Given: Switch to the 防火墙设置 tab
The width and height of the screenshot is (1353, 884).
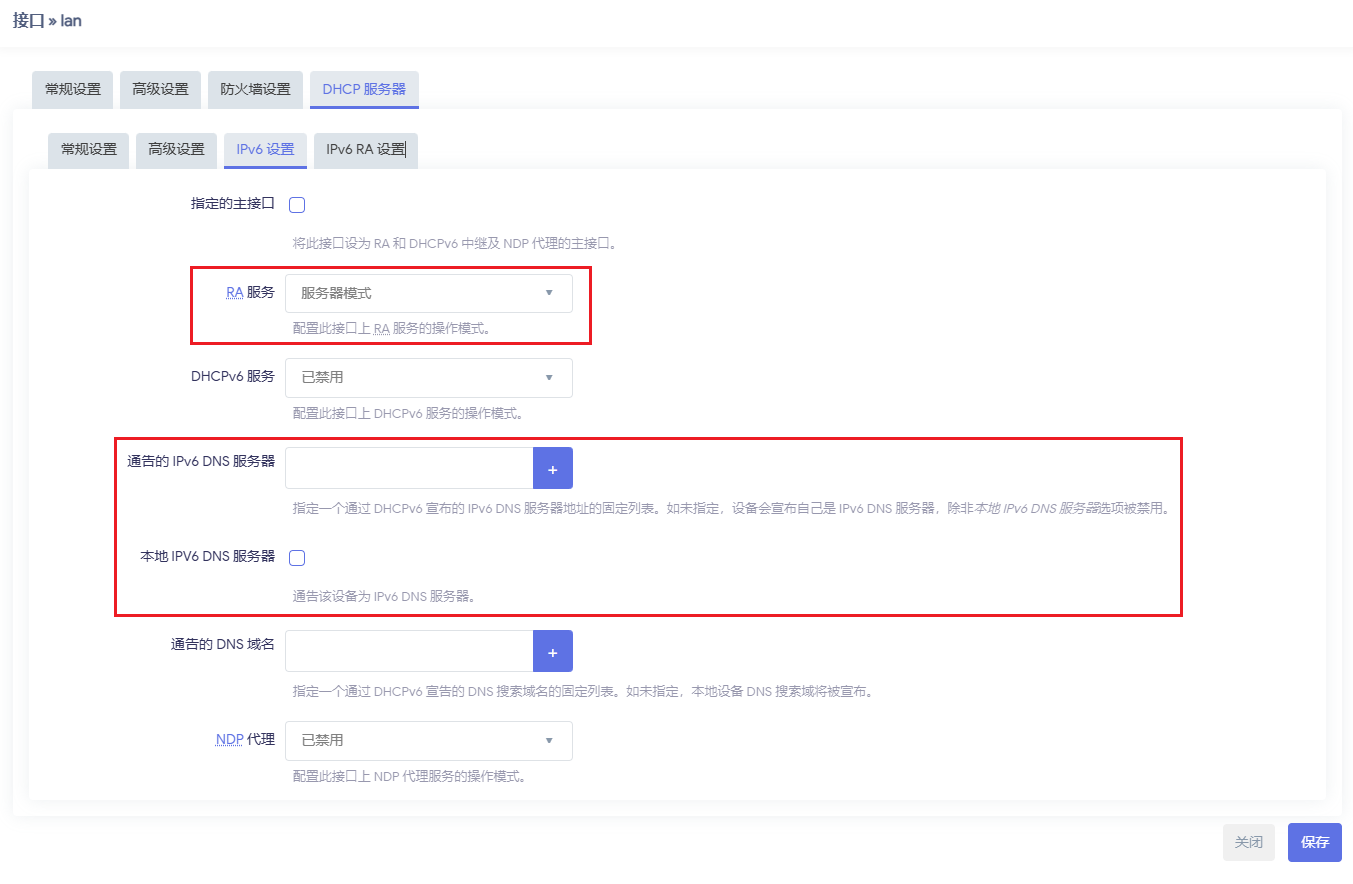Looking at the screenshot, I should coord(255,89).
